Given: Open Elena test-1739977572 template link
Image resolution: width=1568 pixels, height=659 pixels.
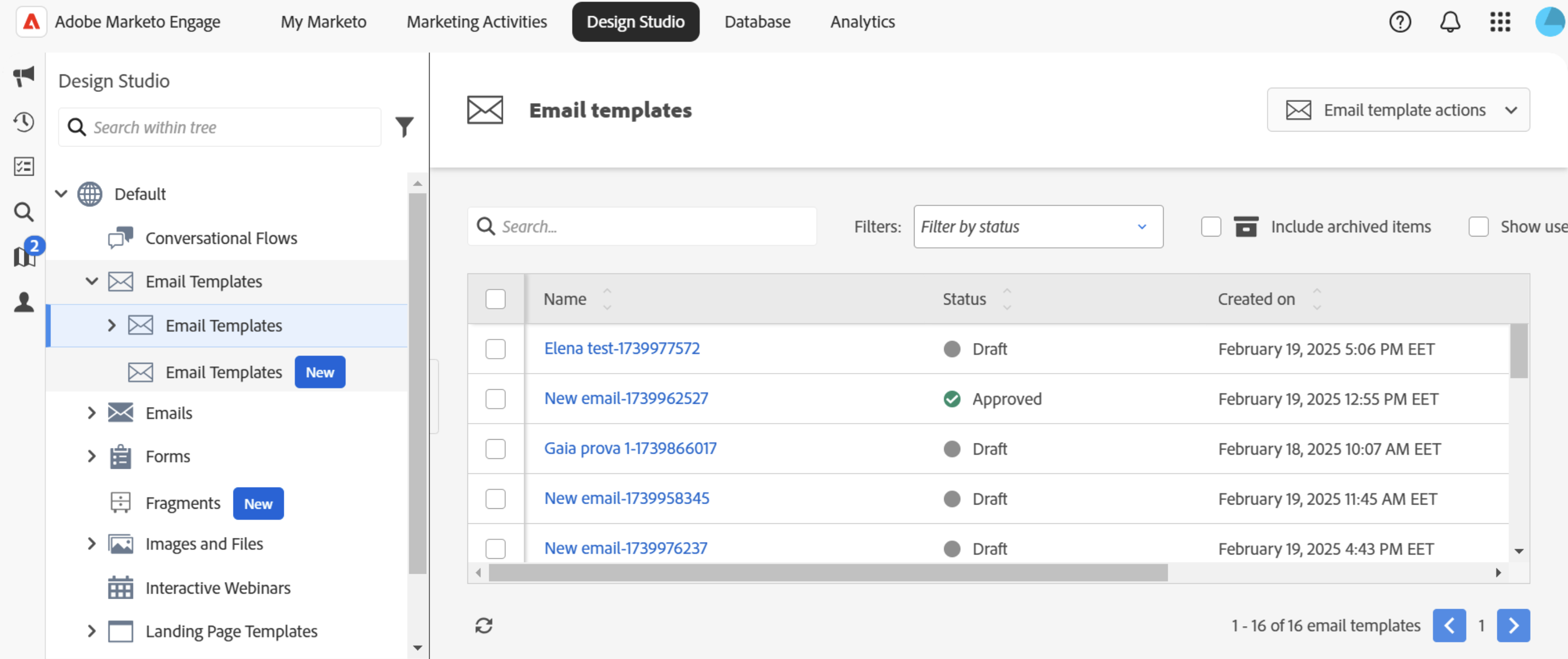Looking at the screenshot, I should coord(621,348).
